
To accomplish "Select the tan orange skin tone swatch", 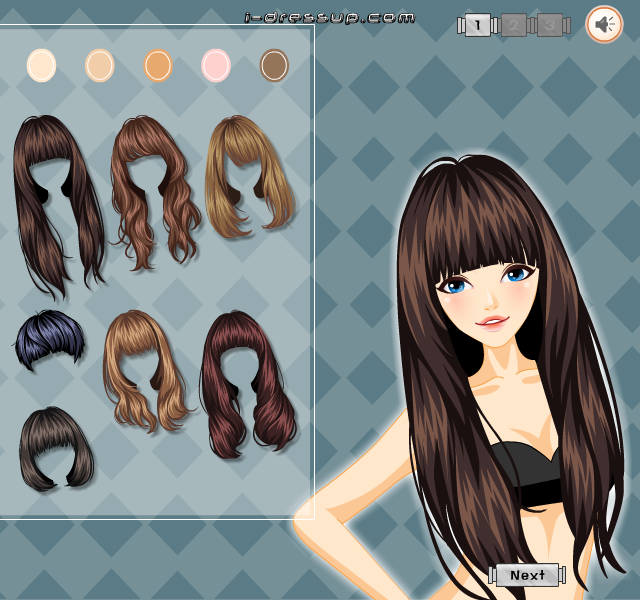I will 158,65.
